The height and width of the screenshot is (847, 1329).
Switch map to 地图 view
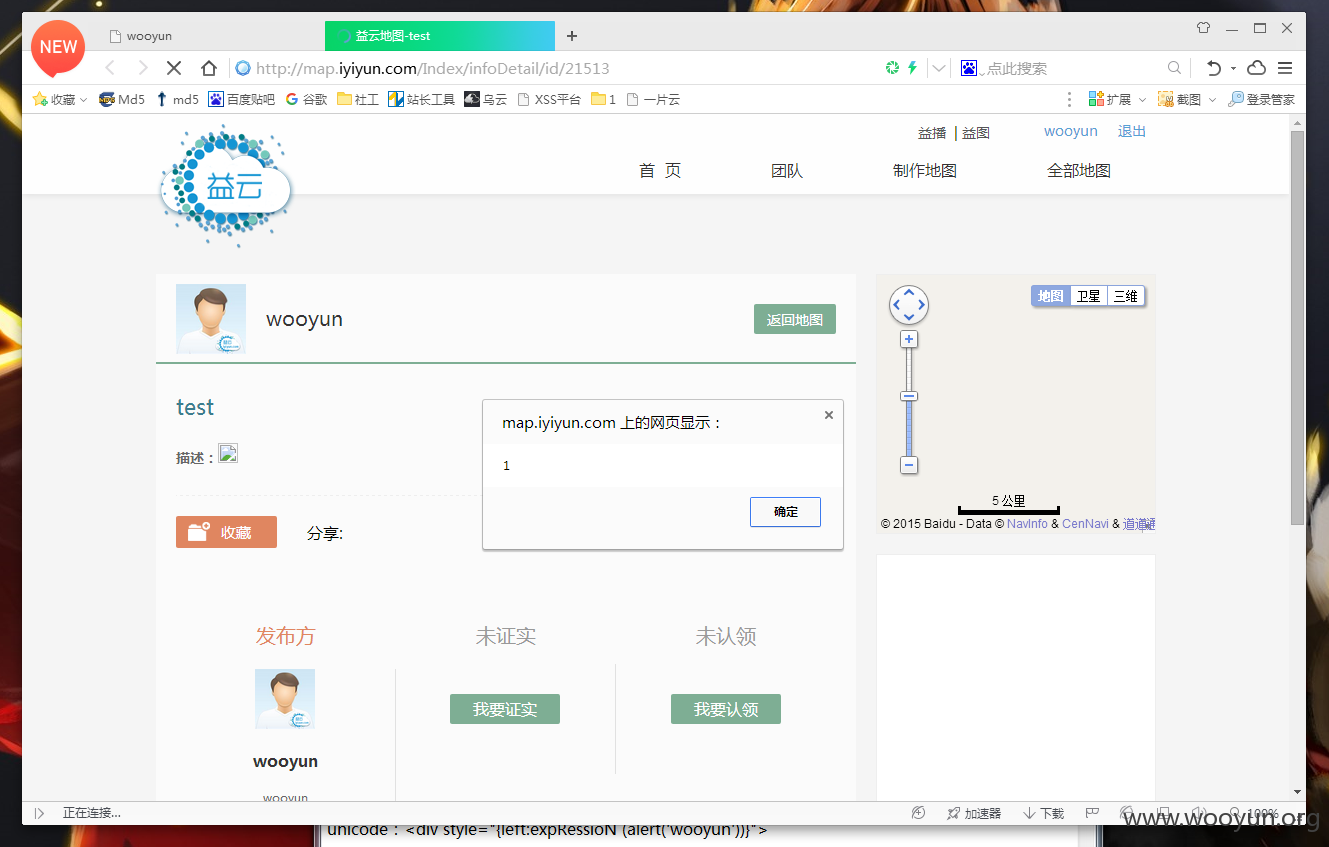click(1051, 296)
